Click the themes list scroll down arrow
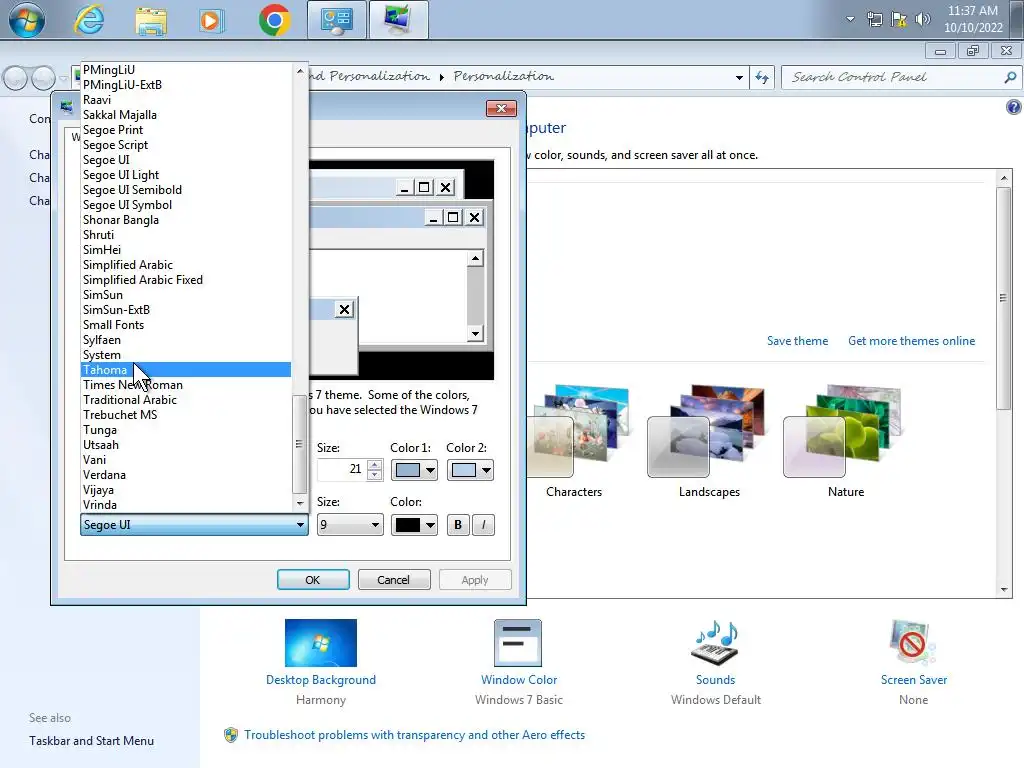Viewport: 1024px width, 768px height. click(1004, 590)
